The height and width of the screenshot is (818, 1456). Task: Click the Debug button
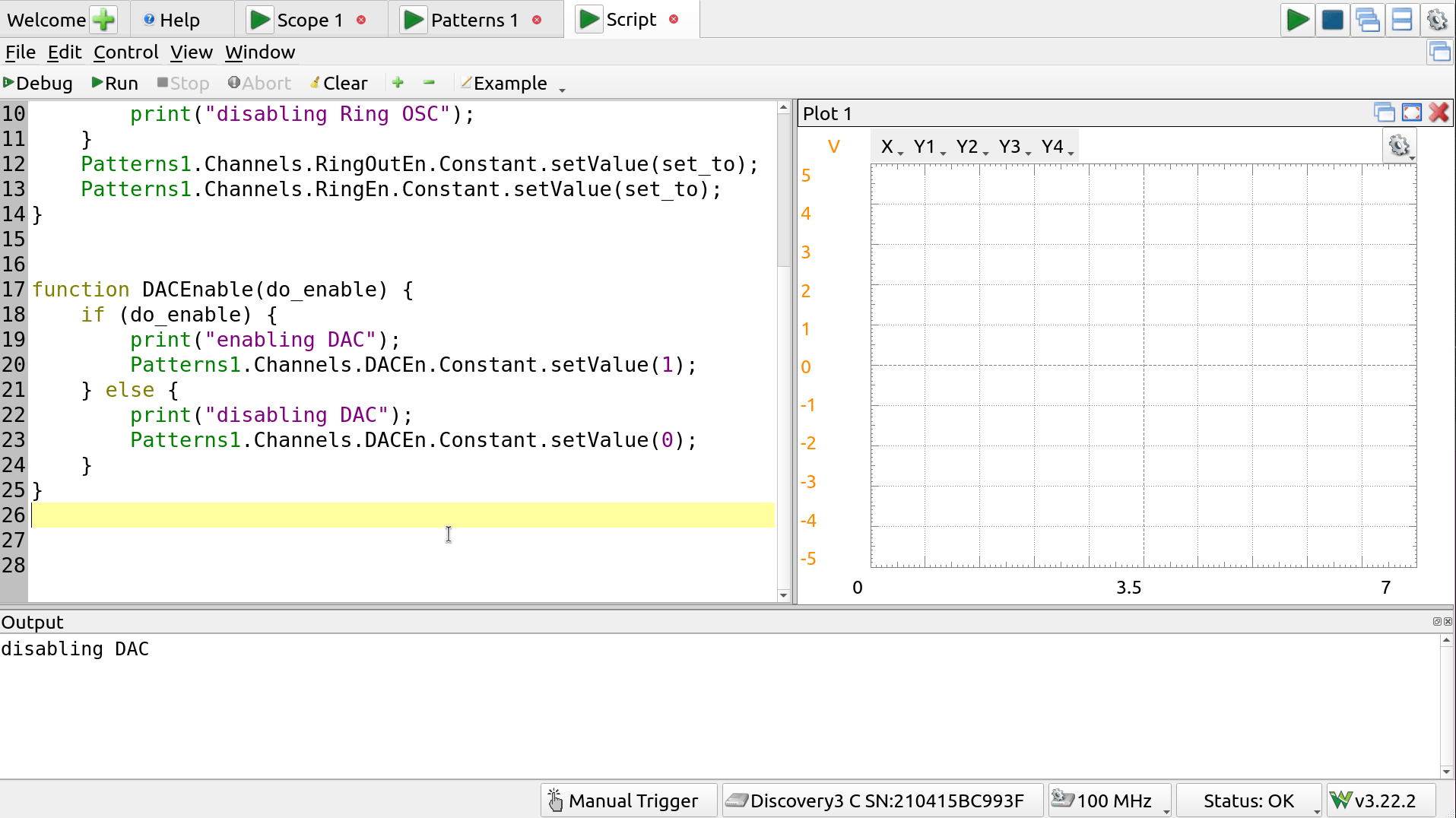tap(38, 83)
